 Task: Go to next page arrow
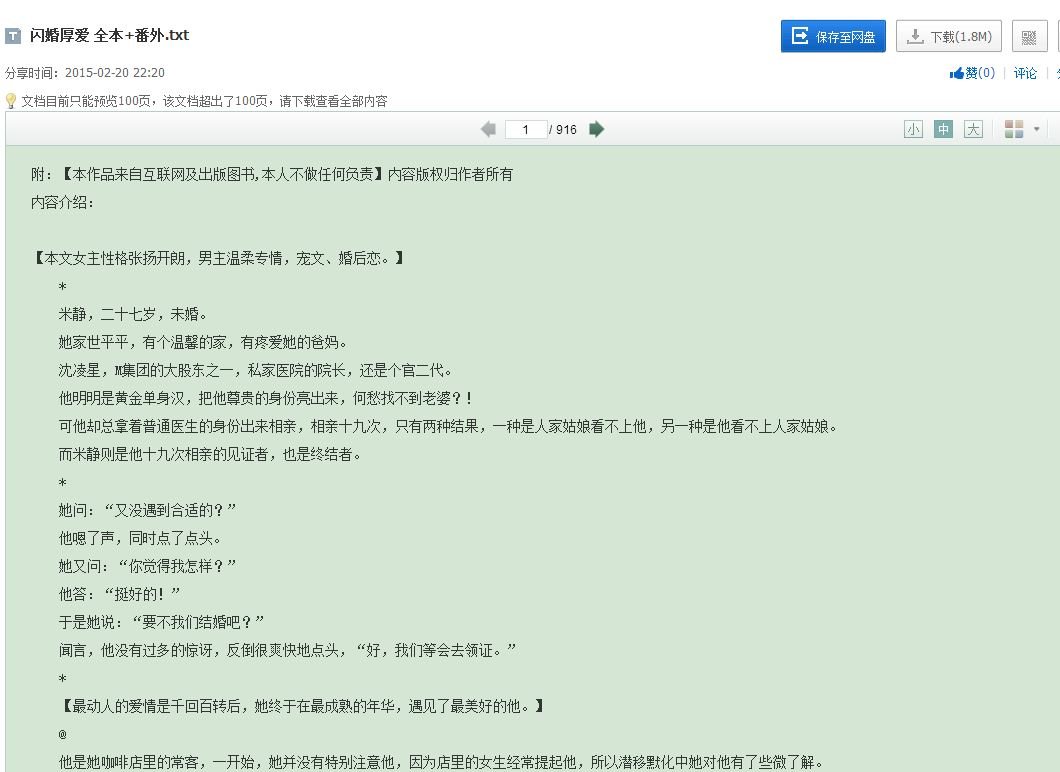click(596, 129)
